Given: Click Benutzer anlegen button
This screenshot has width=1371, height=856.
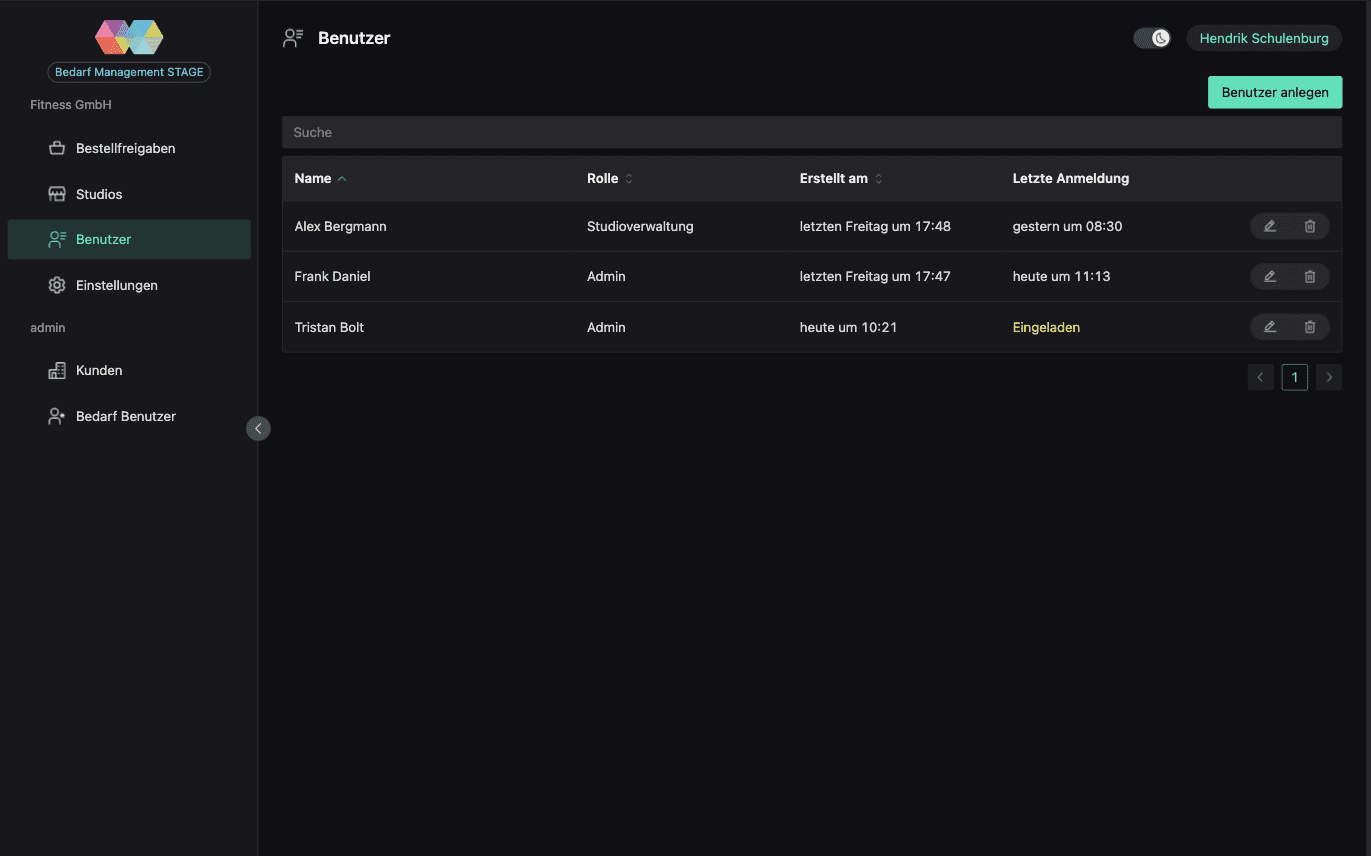Looking at the screenshot, I should coord(1275,92).
